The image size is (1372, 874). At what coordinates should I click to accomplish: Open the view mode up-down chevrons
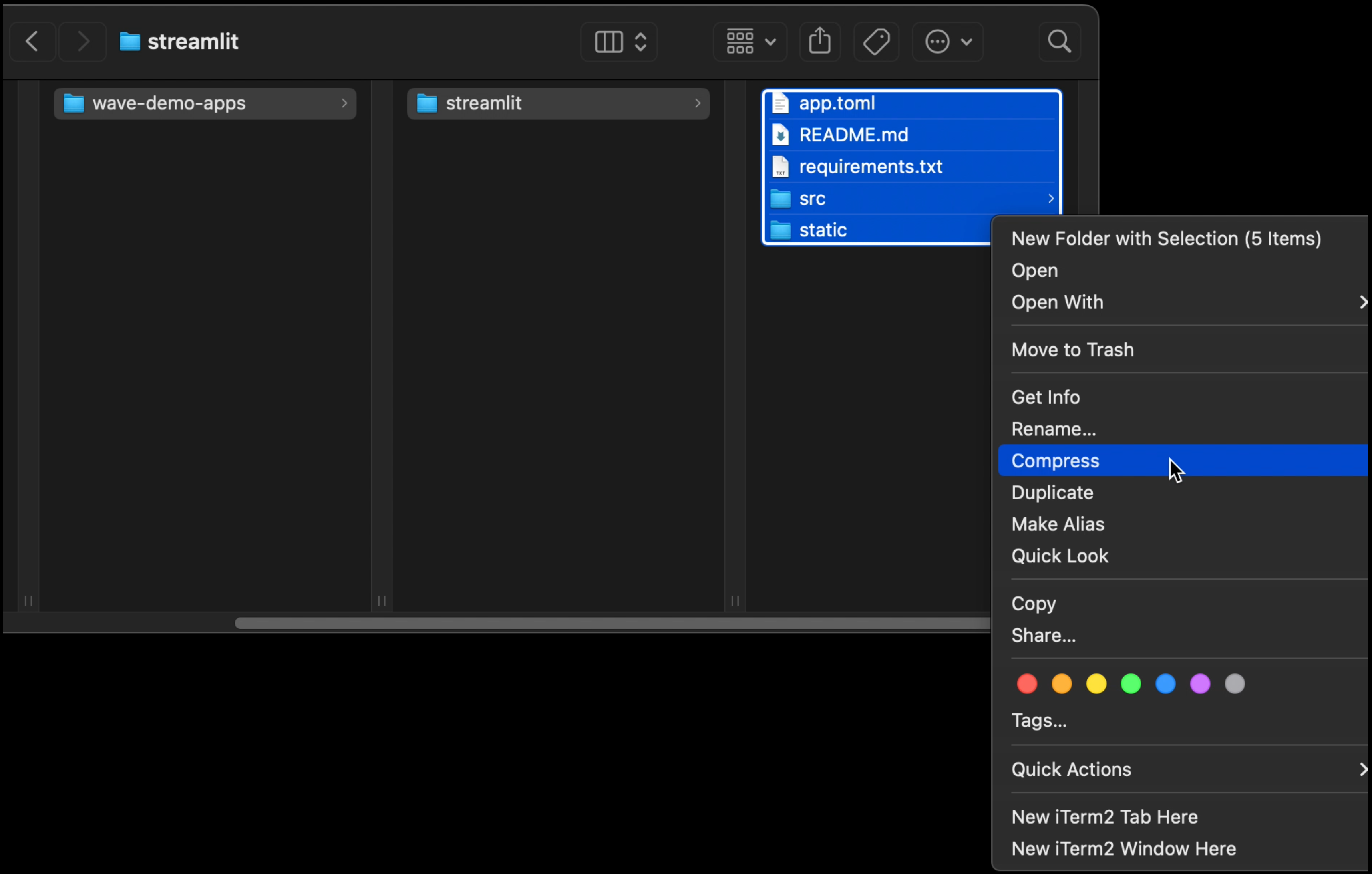coord(640,42)
